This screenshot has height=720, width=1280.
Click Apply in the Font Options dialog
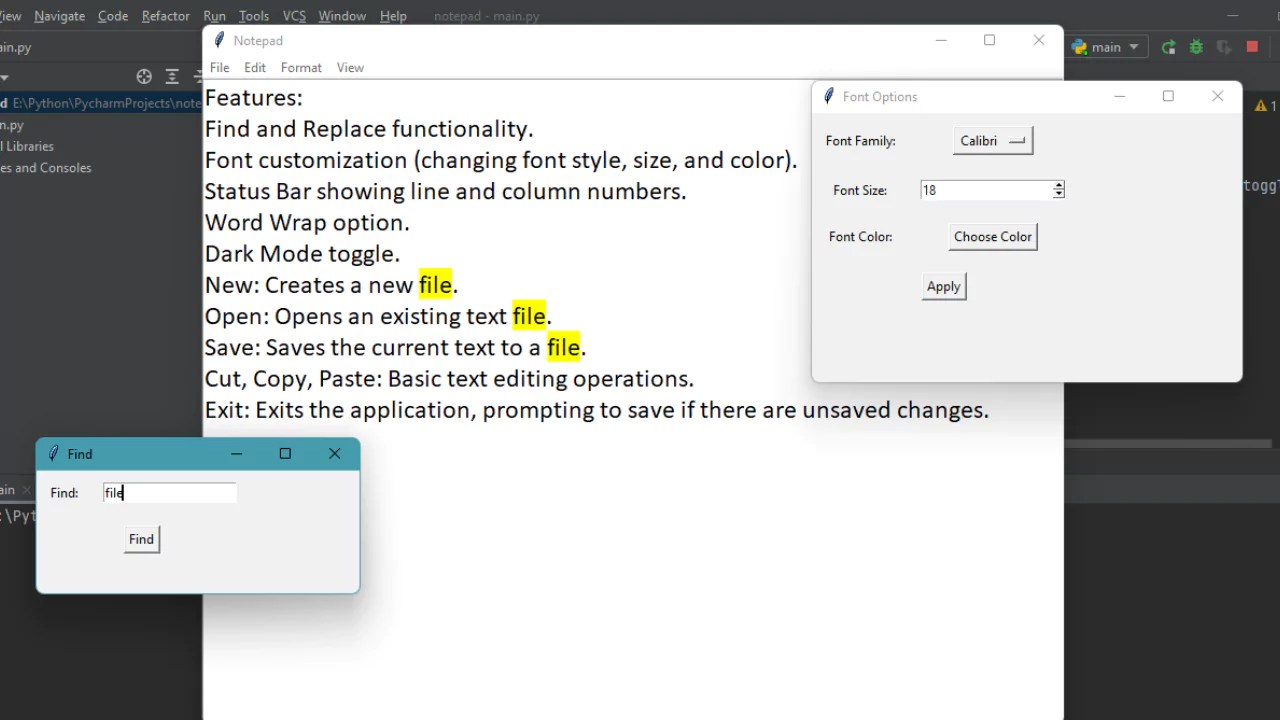943,286
